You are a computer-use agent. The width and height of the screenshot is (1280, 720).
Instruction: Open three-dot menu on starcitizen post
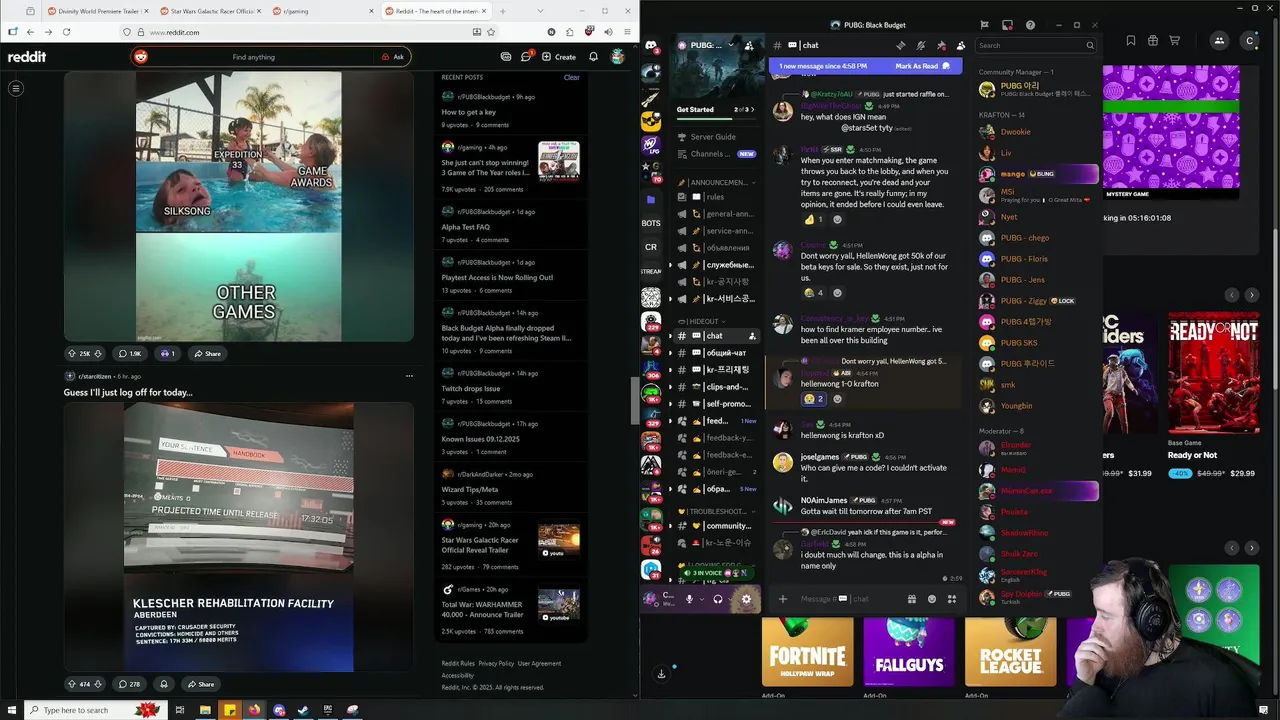409,376
